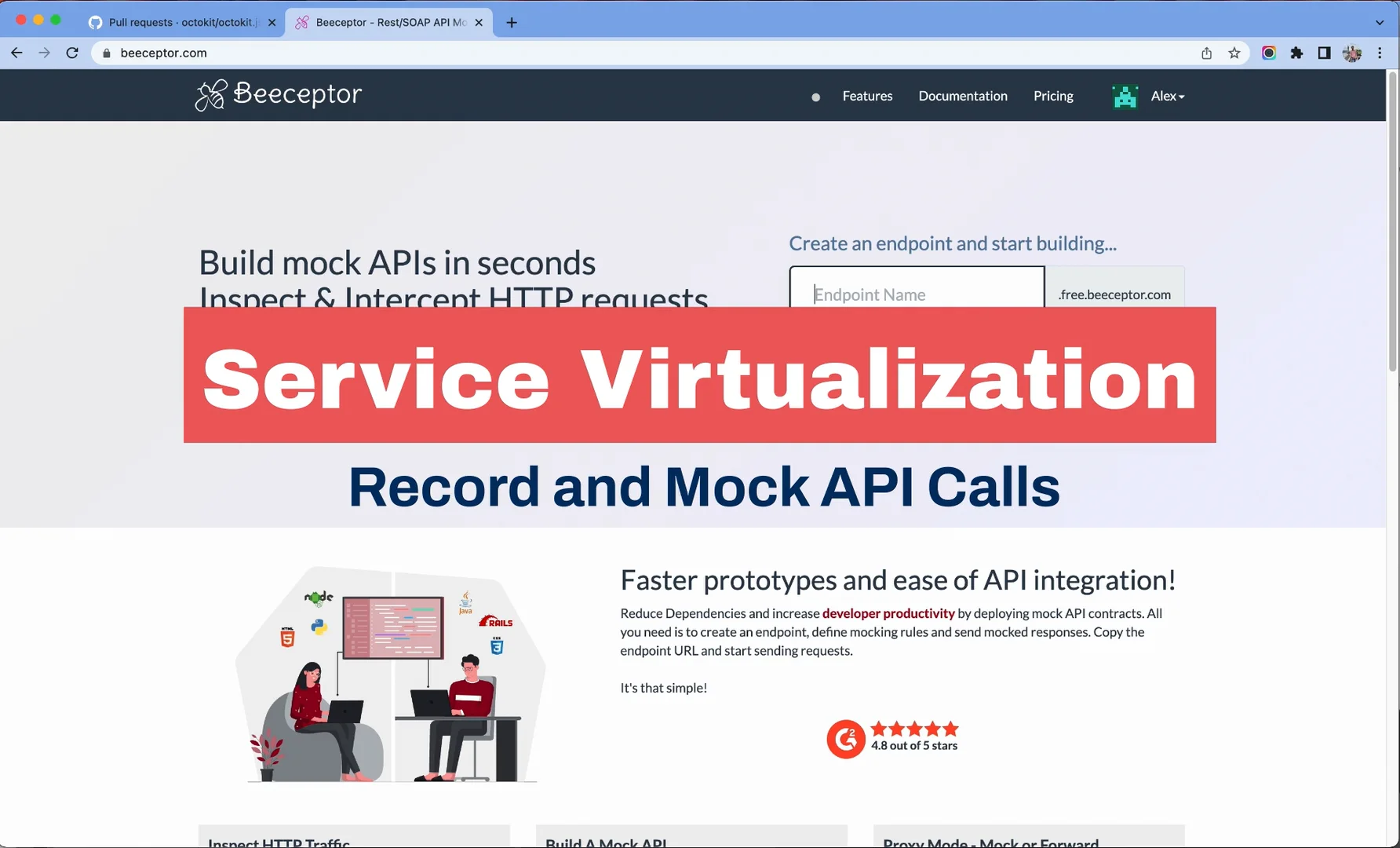This screenshot has width=1400, height=848.
Task: Open the browser Extensions puzzle icon
Action: tap(1296, 53)
